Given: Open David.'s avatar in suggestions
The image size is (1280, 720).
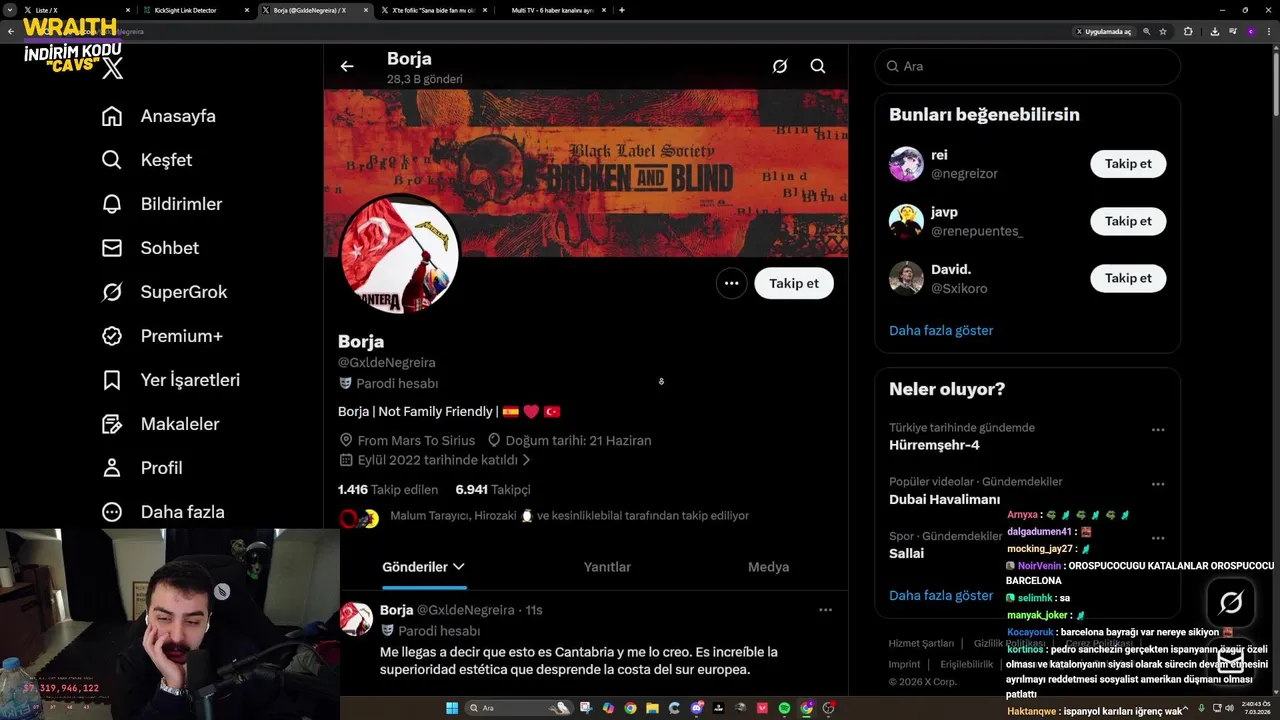Looking at the screenshot, I should click(x=906, y=278).
